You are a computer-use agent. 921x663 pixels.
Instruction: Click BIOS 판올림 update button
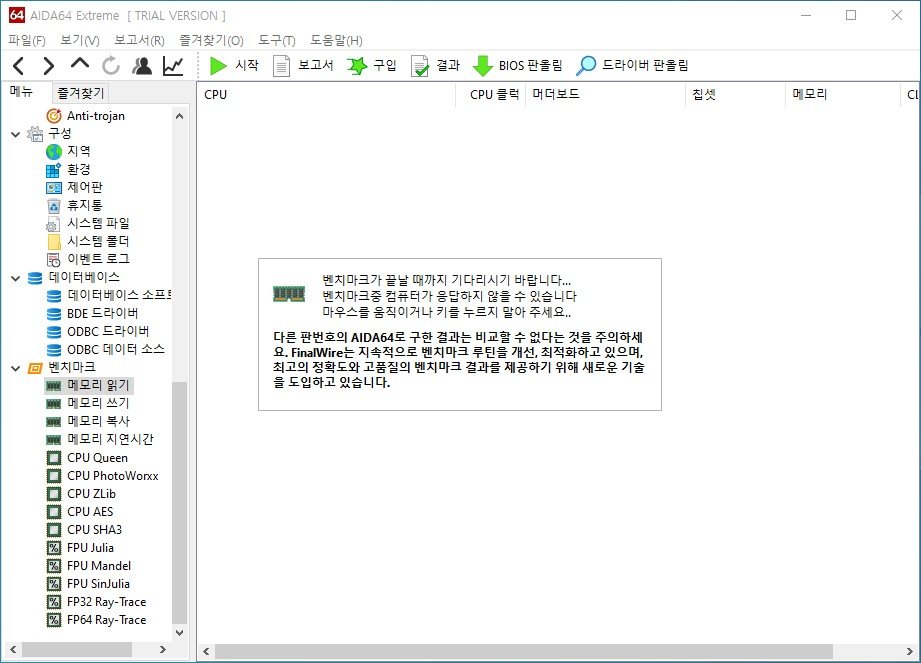517,66
